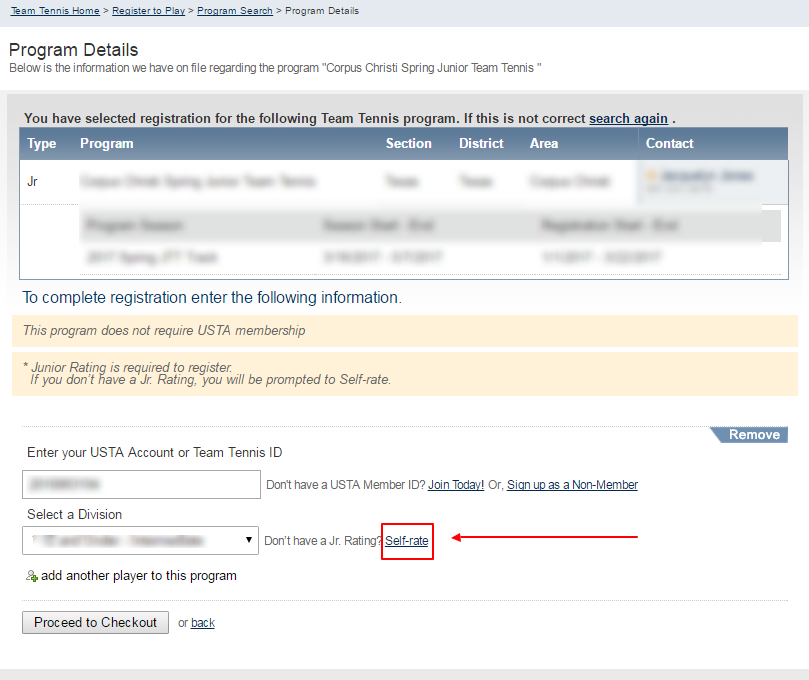
Task: Open the Select a Division dropdown
Action: click(x=140, y=541)
